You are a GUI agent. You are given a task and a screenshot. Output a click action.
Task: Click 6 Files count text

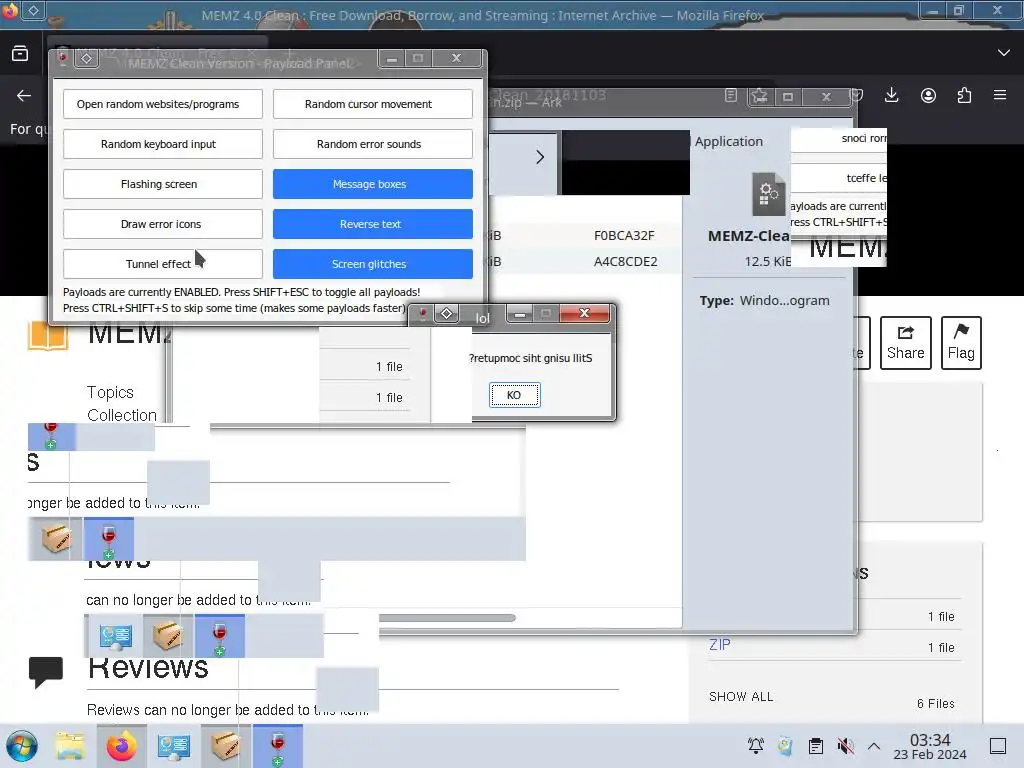coord(936,703)
